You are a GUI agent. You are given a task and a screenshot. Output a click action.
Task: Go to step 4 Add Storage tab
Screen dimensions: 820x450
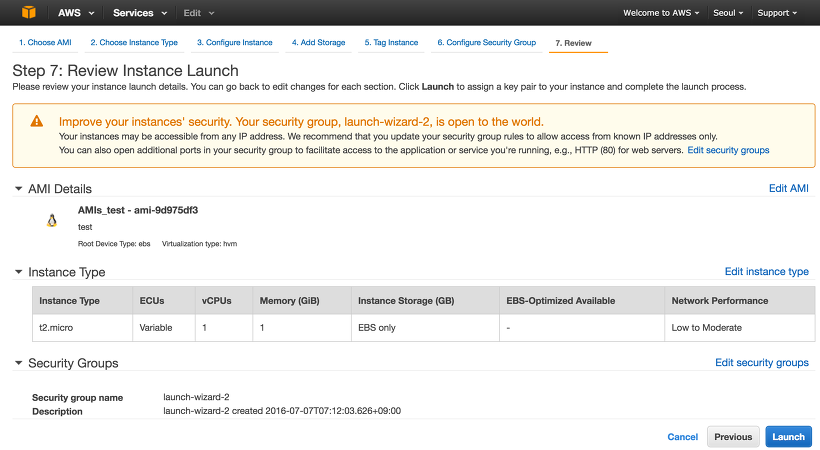pos(318,42)
